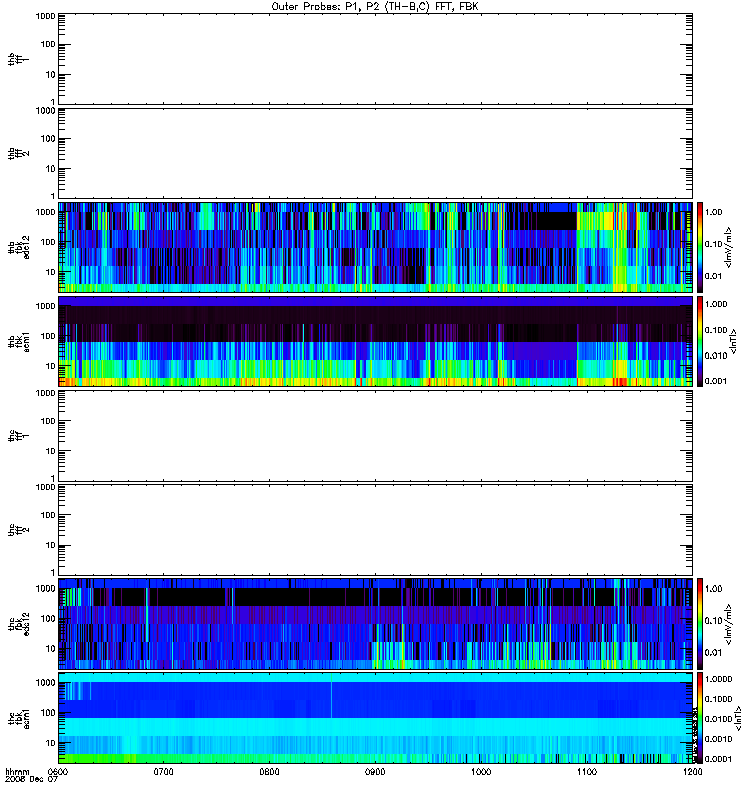Select the empty thb fff 1 plot panel

coord(376,59)
